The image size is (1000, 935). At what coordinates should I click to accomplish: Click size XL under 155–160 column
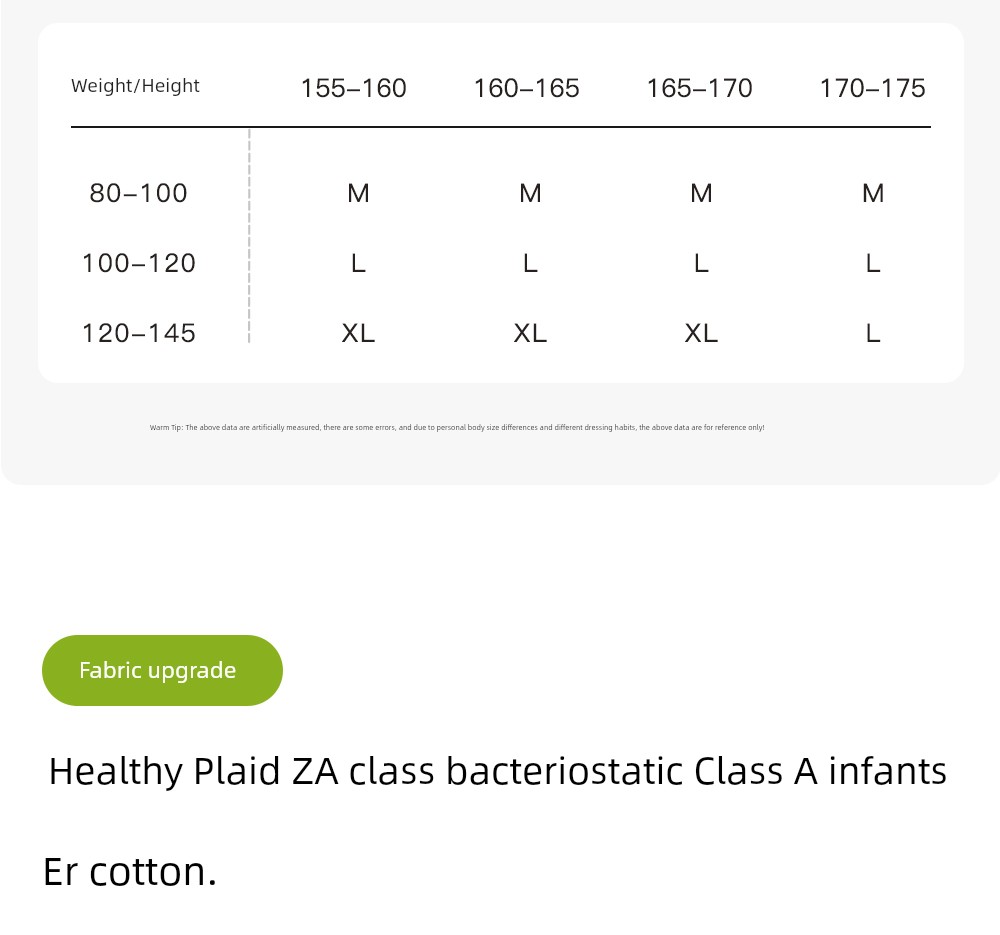[x=358, y=333]
